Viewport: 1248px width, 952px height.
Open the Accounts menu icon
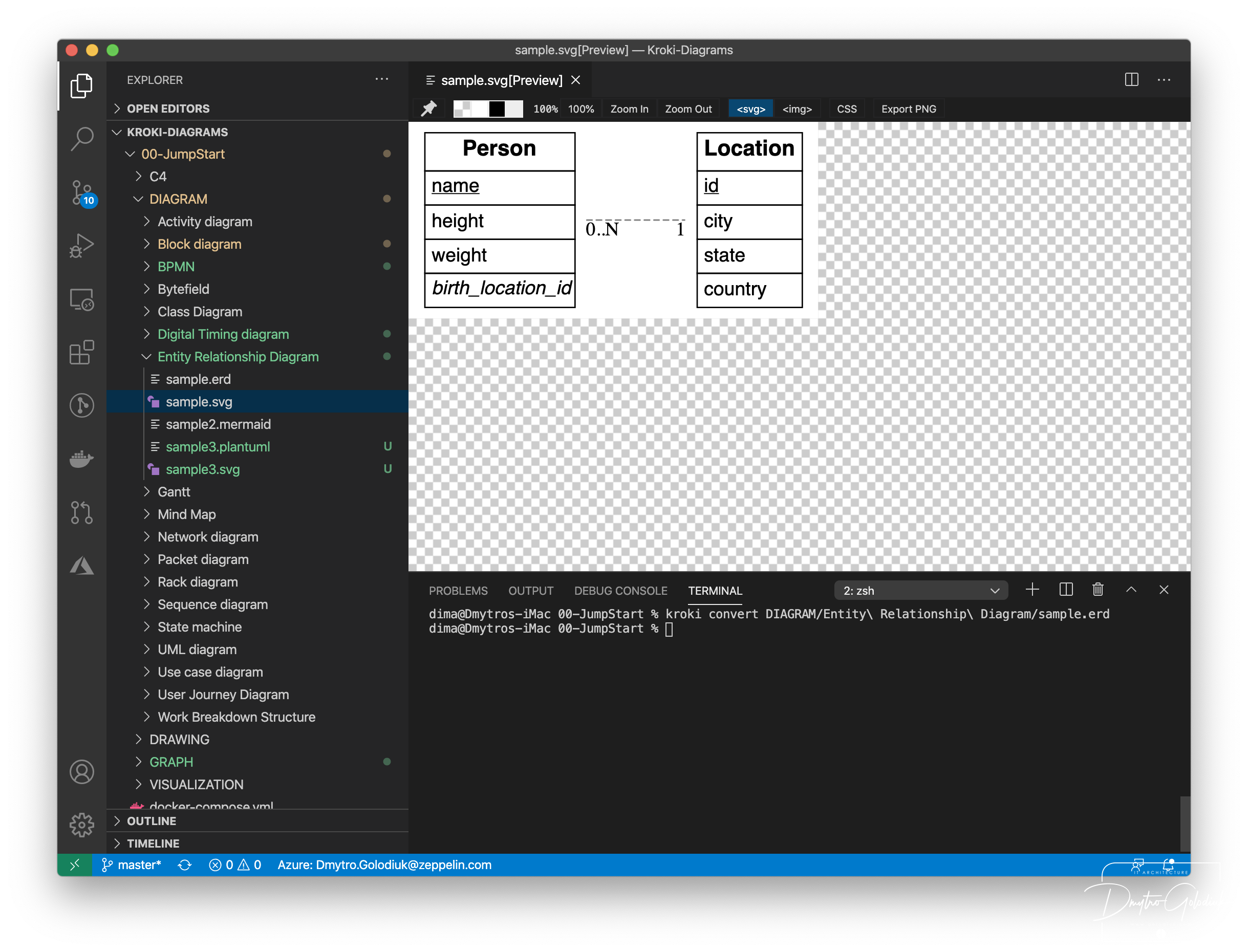[x=81, y=772]
